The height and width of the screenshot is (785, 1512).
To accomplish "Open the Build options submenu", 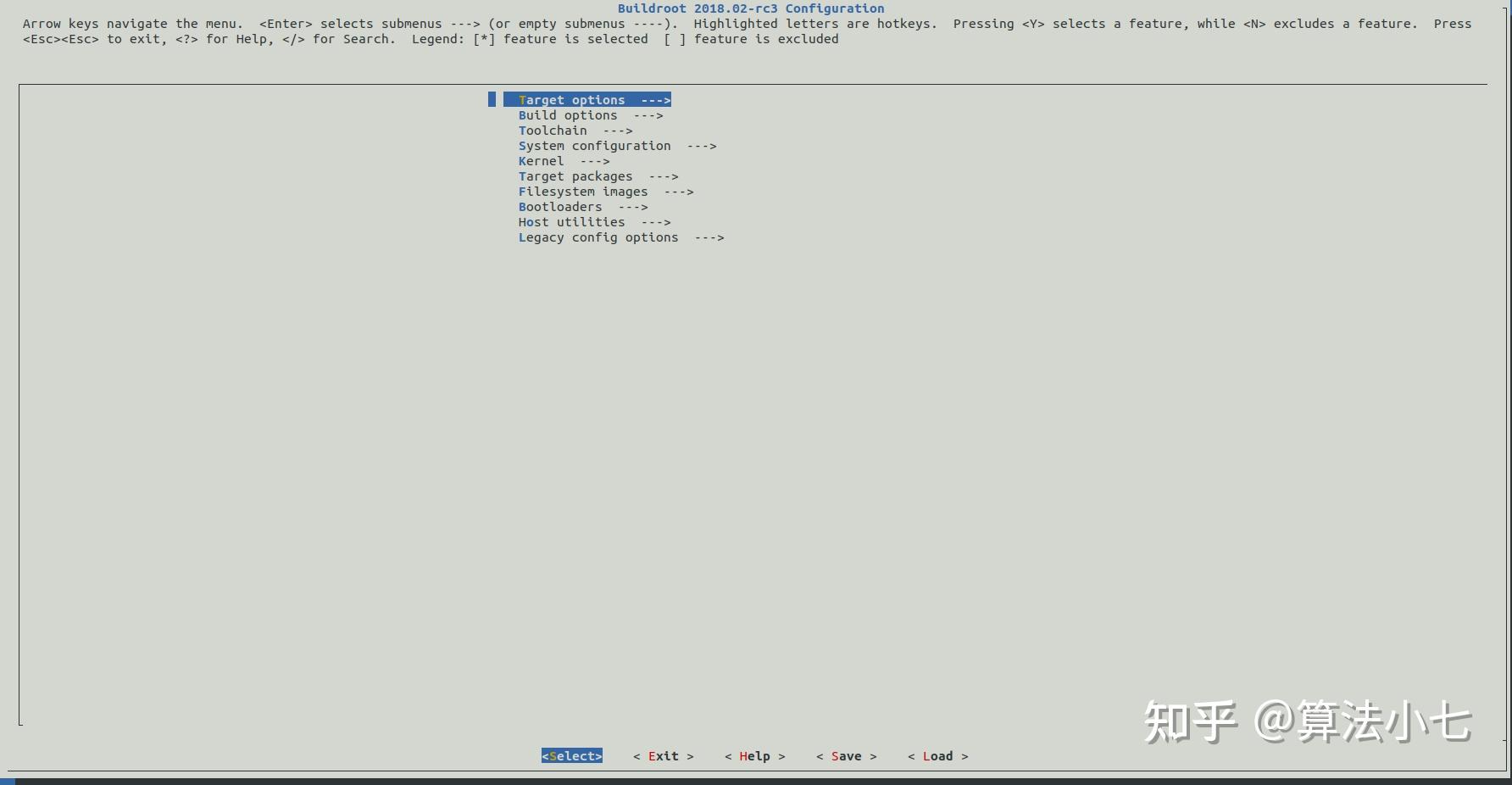I will coord(568,114).
